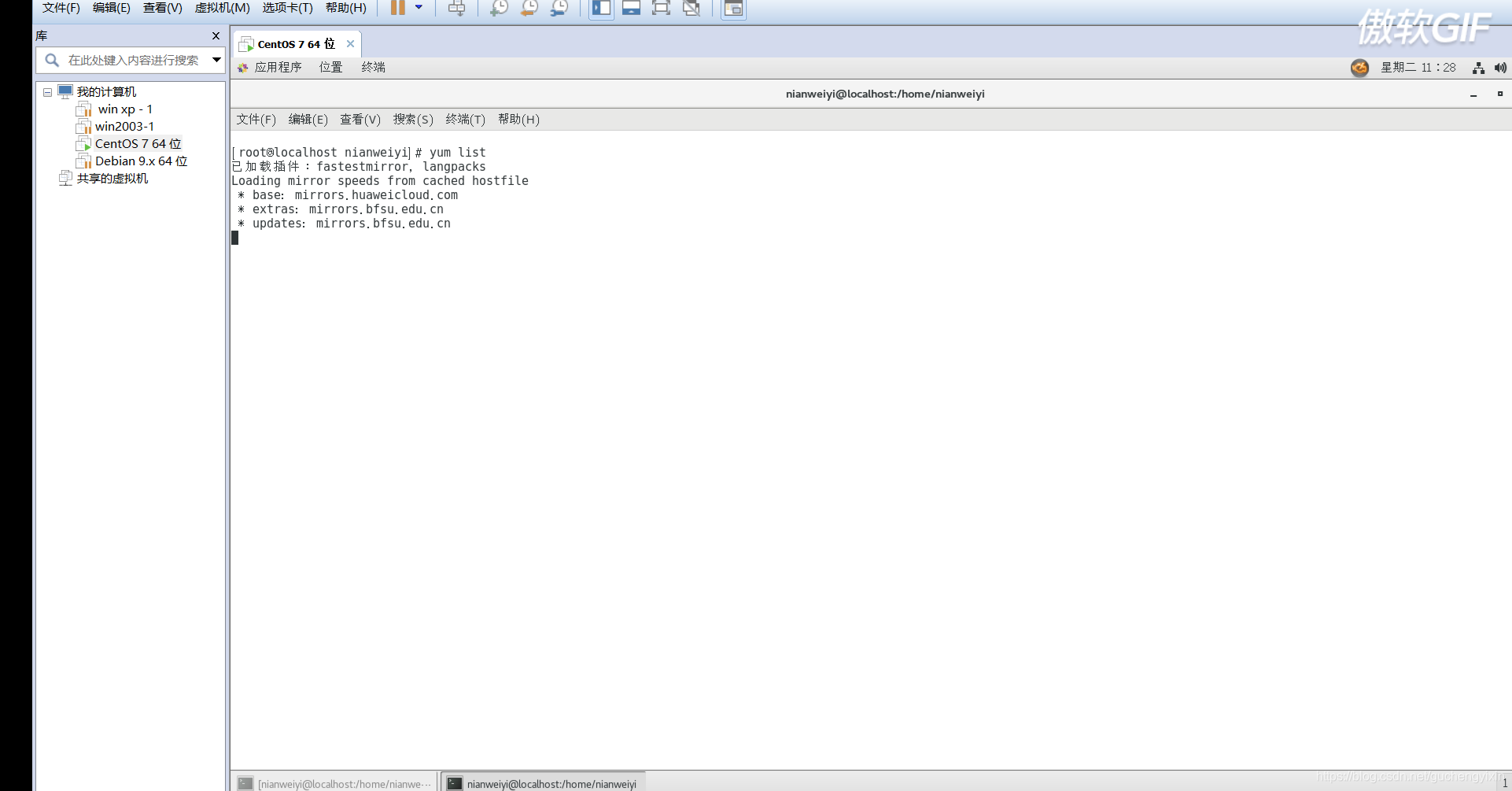Screen dimensions: 1512x791
Task: Open terminal 查看(V) menu
Action: 360,120
